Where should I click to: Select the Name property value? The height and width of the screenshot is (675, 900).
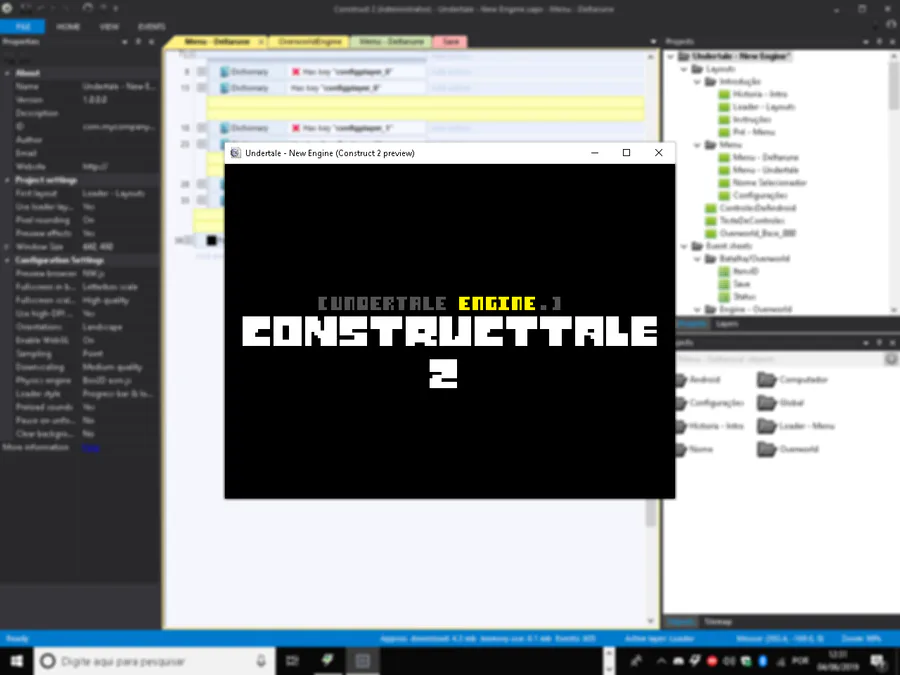[119, 87]
